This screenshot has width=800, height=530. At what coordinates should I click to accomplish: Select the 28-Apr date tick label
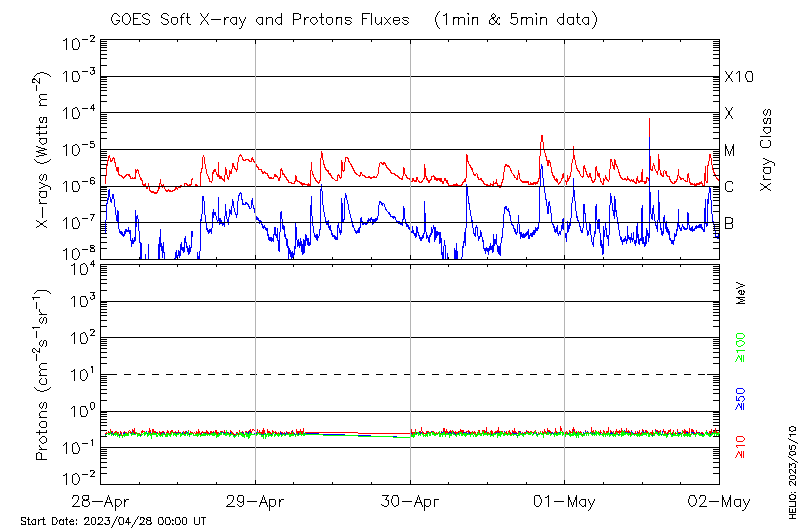(x=101, y=500)
